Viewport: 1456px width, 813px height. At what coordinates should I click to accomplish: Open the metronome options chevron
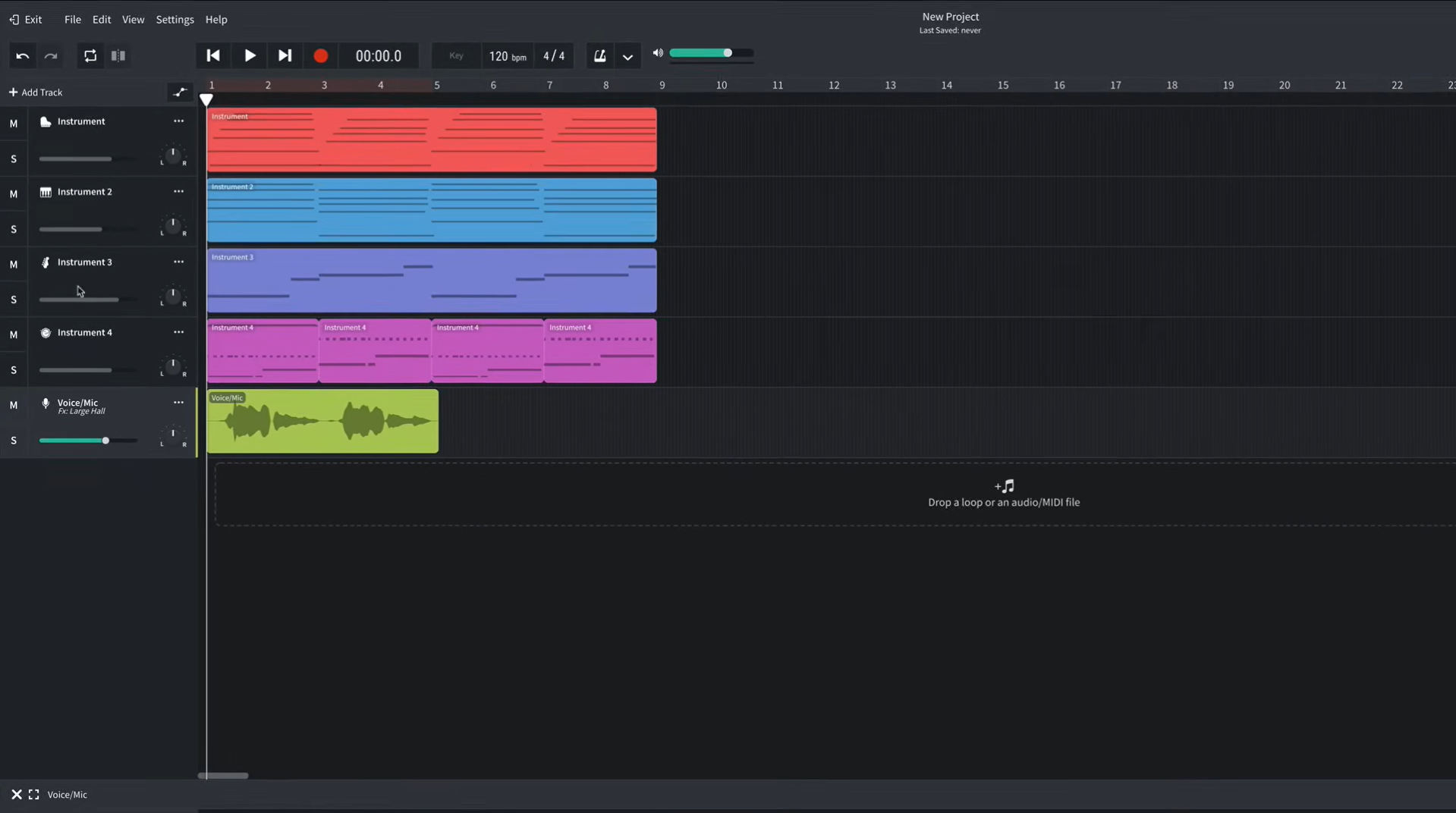coord(627,56)
